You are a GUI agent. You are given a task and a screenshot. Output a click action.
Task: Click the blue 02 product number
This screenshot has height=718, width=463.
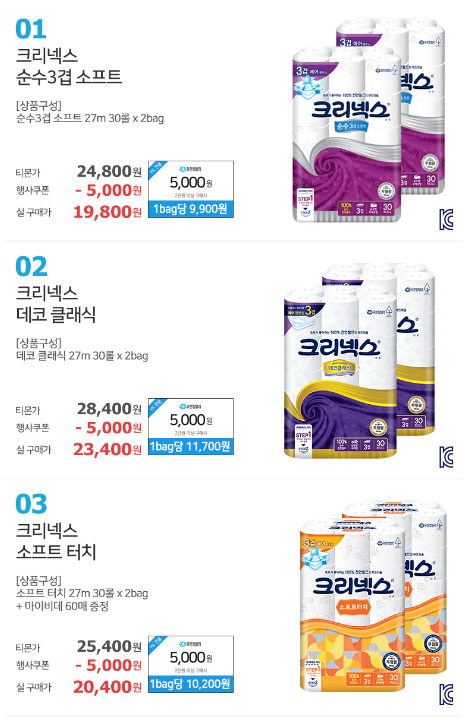(x=31, y=267)
